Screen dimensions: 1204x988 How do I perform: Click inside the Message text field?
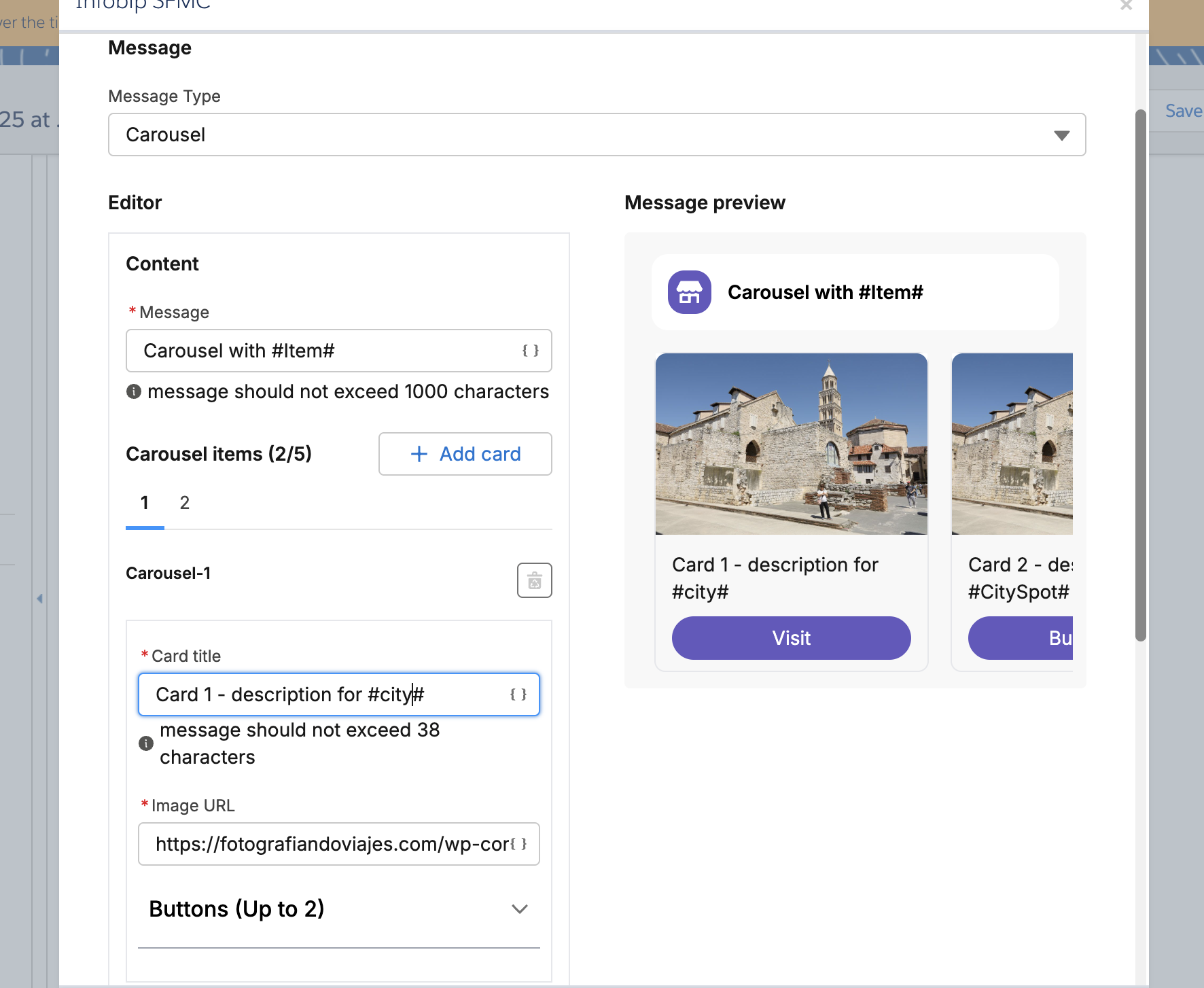tap(306, 351)
